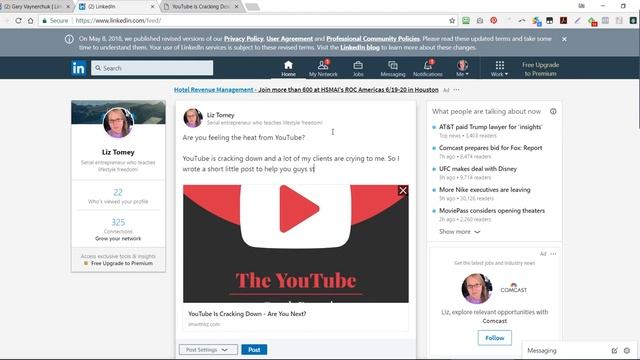Switch to YouTube Is Cracking Down tab
The height and width of the screenshot is (360, 640).
click(200, 7)
